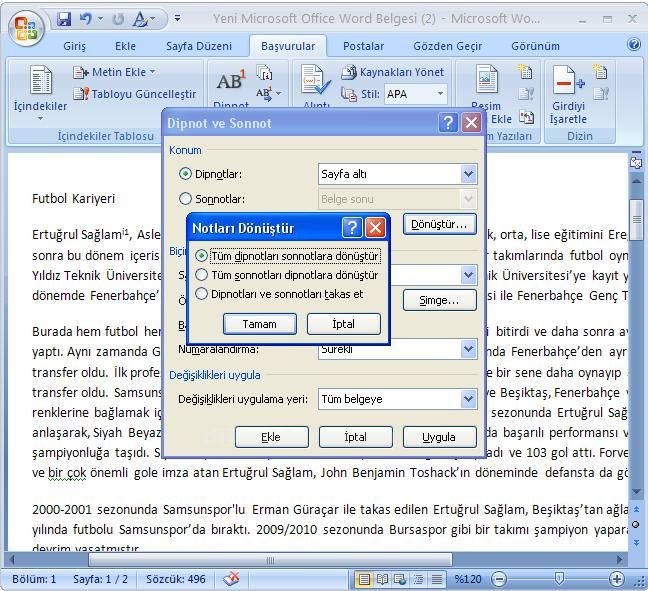The image size is (648, 591).
Task: Click the zoom in plus button
Action: [617, 579]
